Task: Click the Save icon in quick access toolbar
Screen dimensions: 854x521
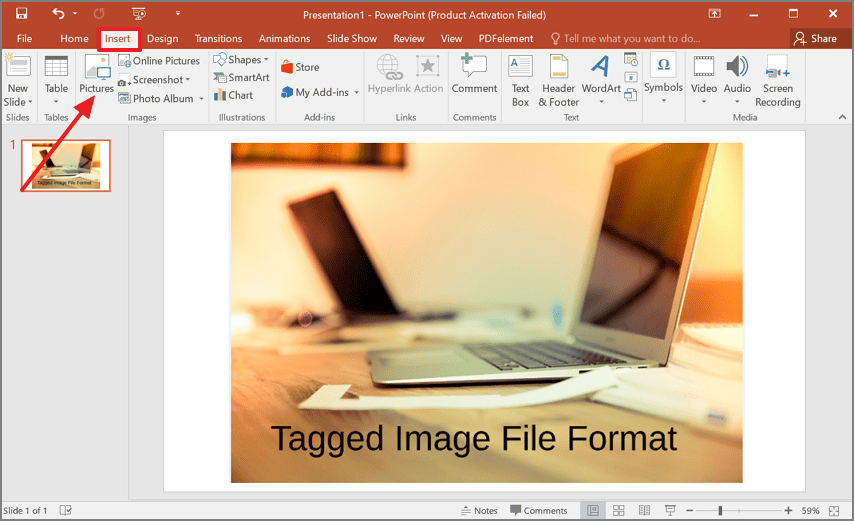Action: (21, 14)
